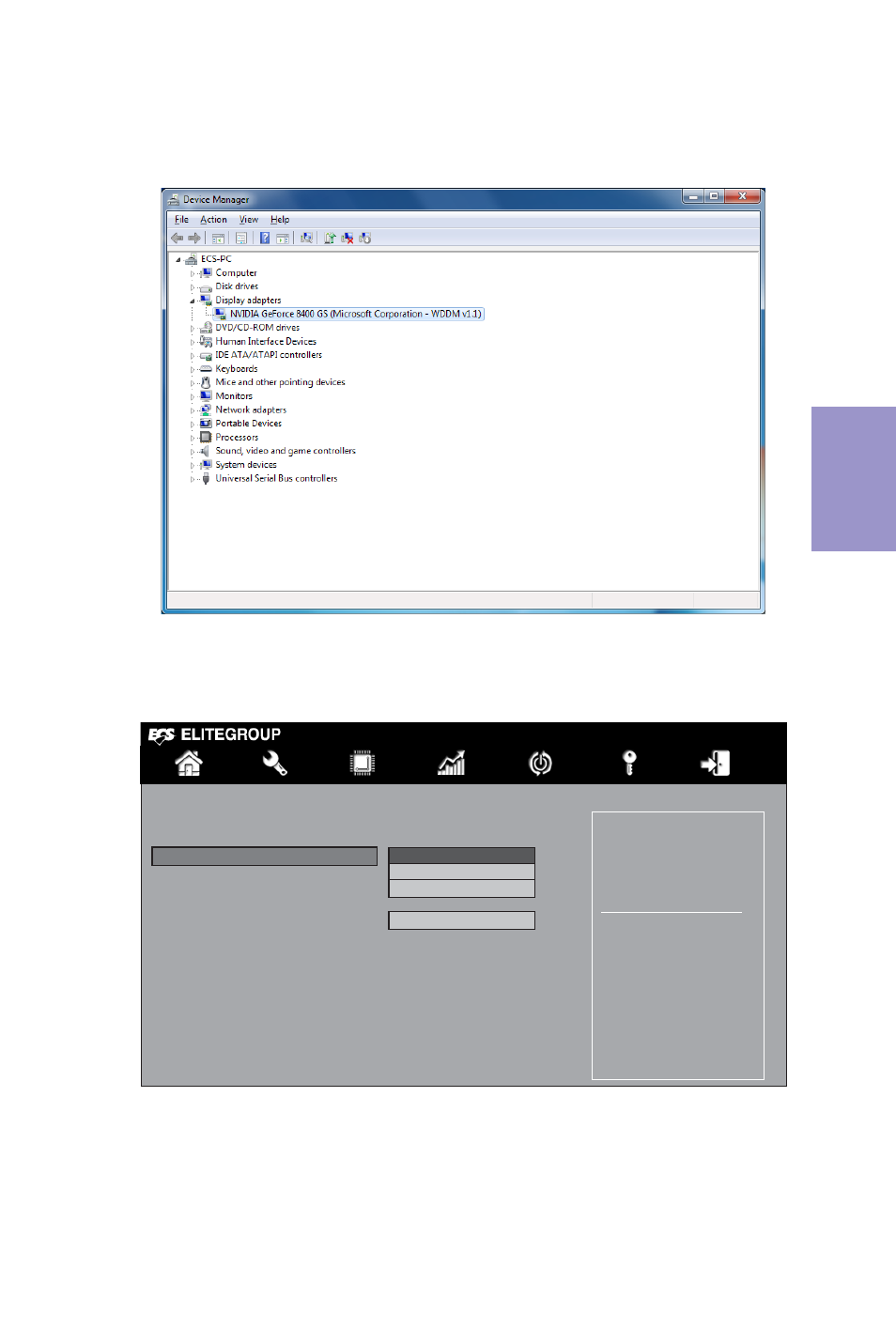Open the View menu
Image resolution: width=896 pixels, height=1344 pixels.
coord(249,220)
